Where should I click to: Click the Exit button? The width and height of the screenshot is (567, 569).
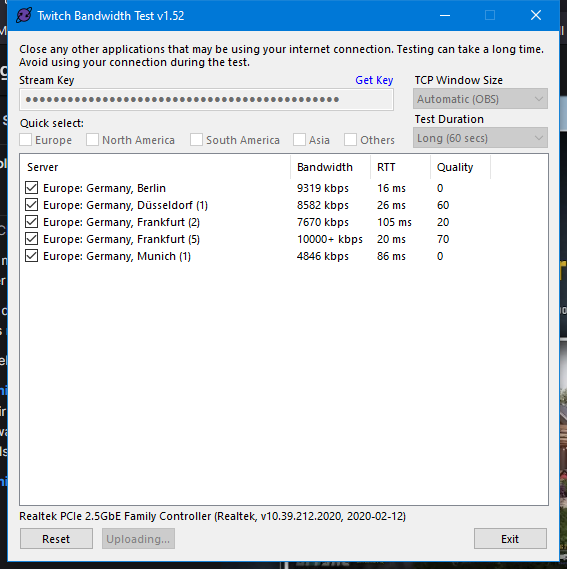510,539
